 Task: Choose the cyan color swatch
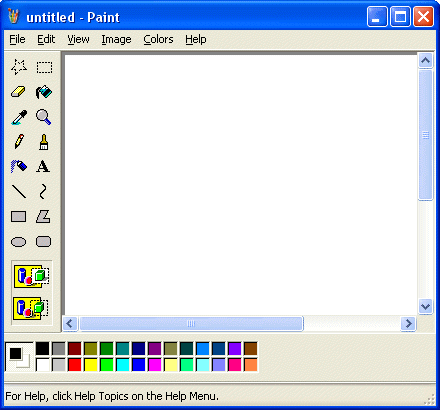[x=123, y=365]
